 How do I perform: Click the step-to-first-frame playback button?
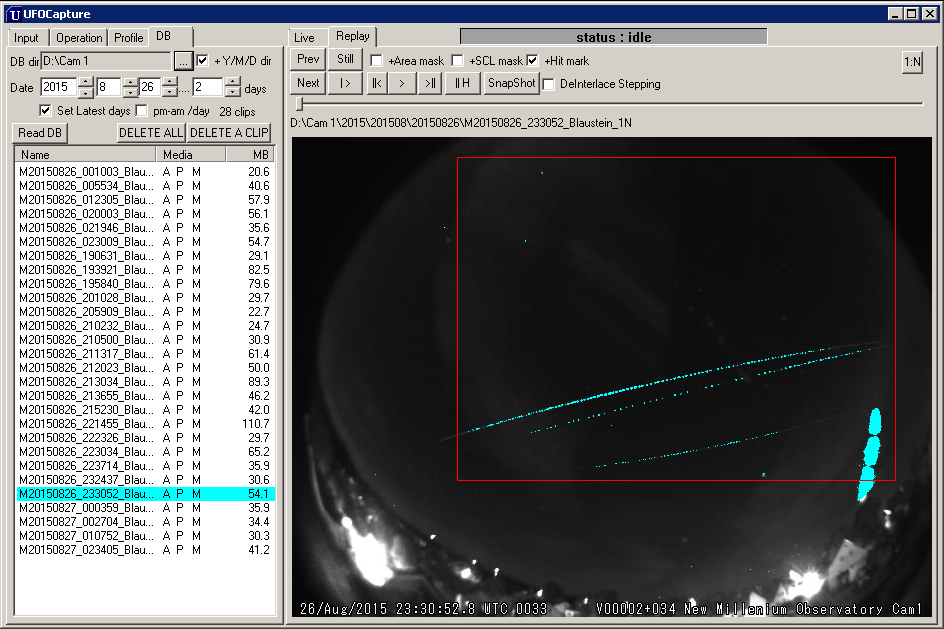376,83
